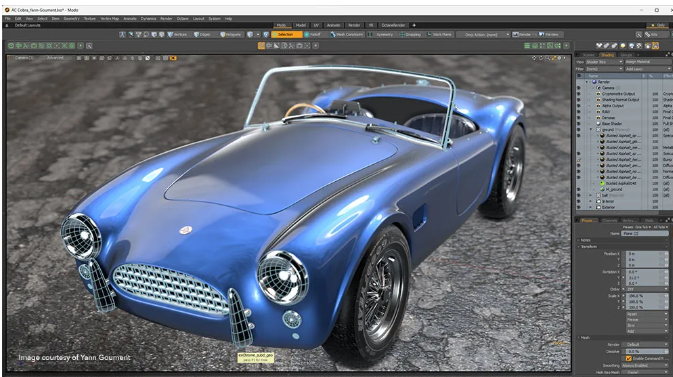
Task: Open the Vertex Map menu
Action: 109,19
